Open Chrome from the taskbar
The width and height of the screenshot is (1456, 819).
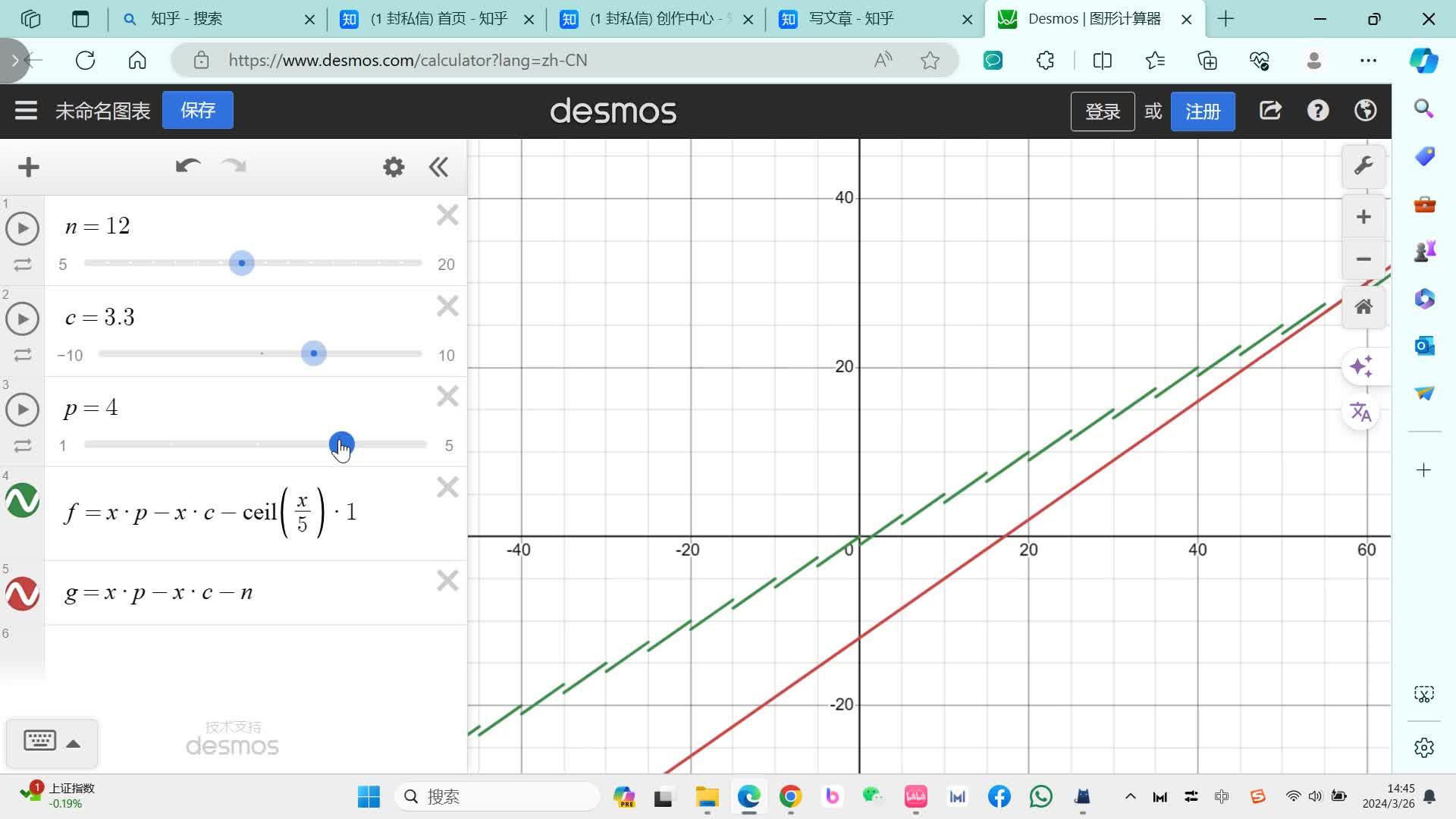click(x=790, y=796)
